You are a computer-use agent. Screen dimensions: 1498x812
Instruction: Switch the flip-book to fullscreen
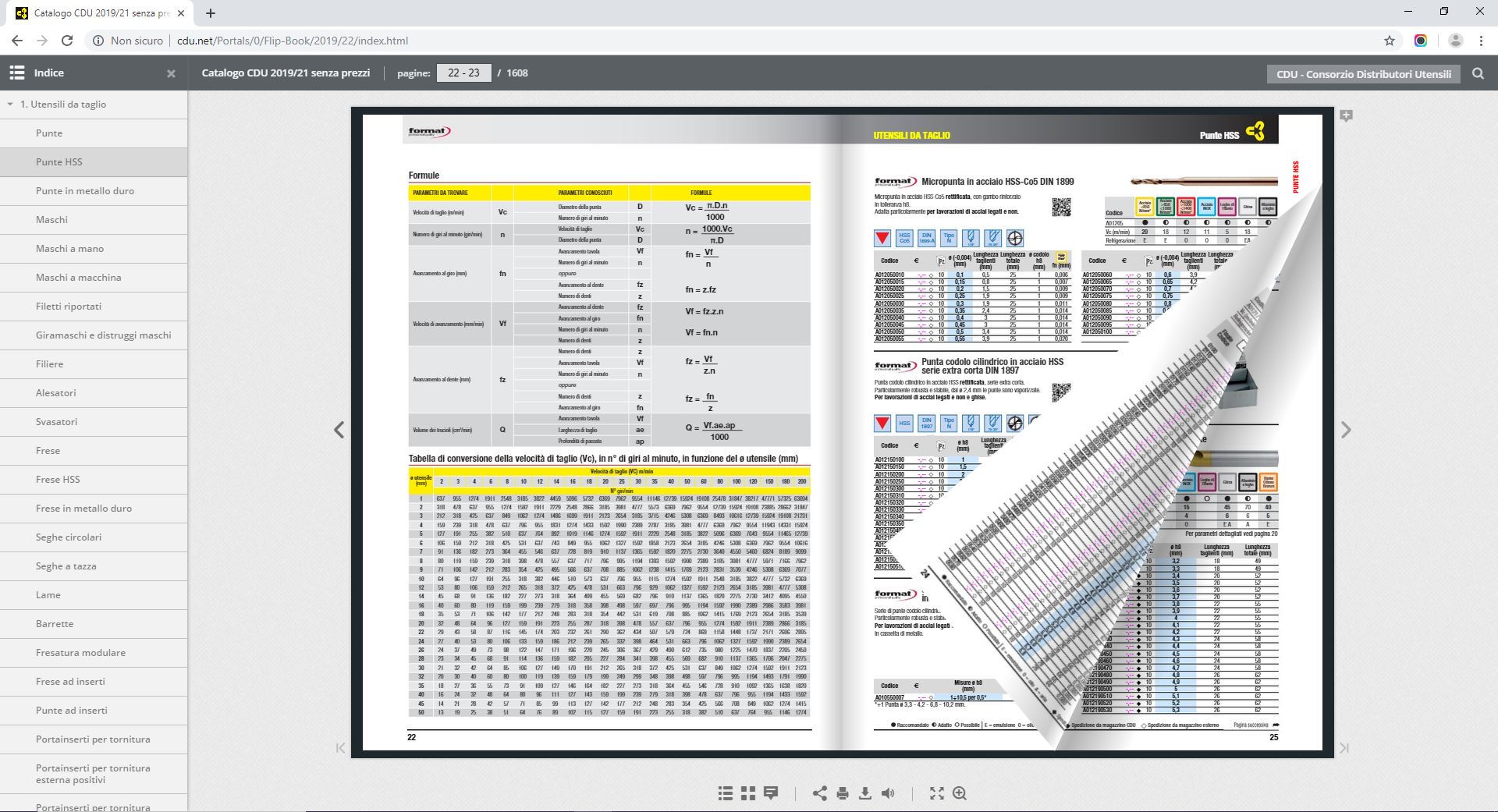coord(937,793)
